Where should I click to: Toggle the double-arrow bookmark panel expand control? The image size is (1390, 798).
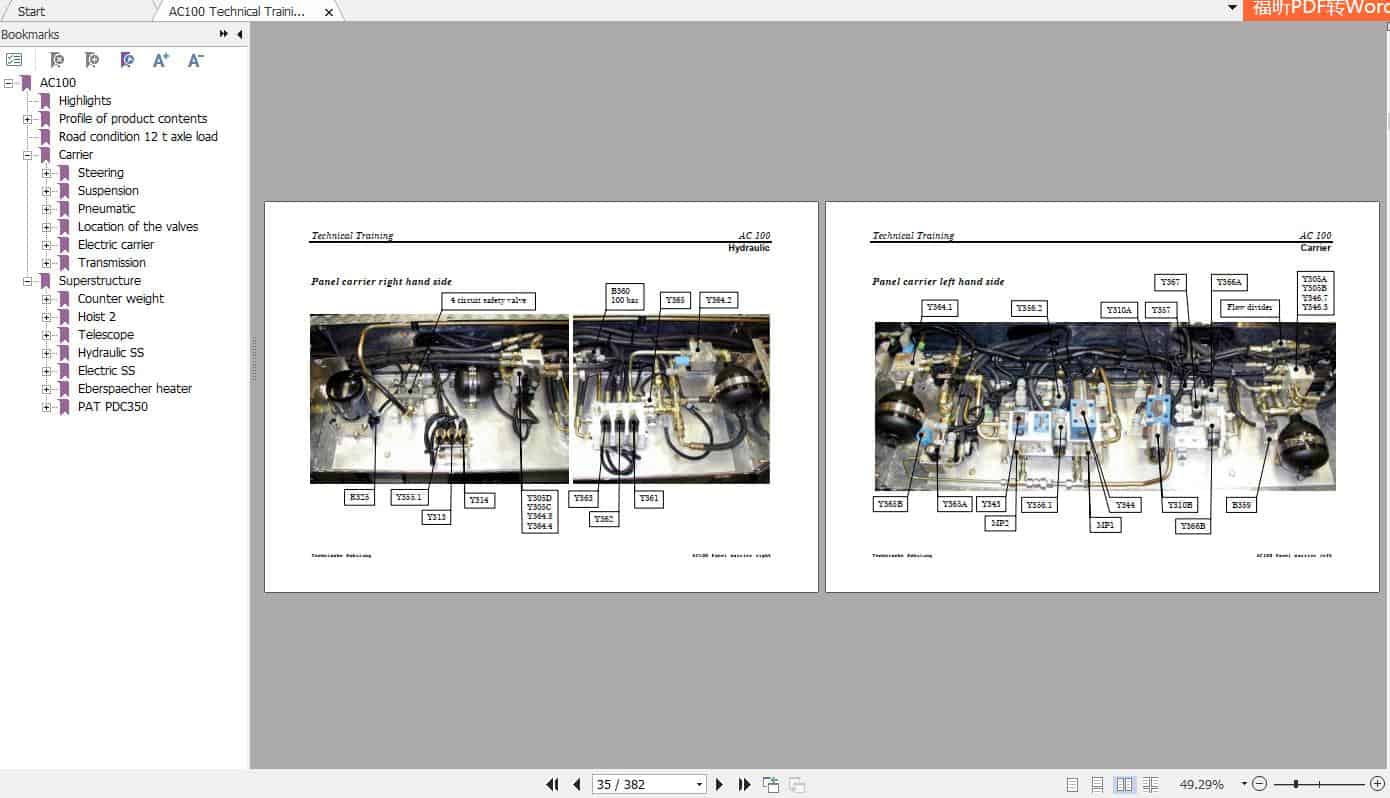[222, 34]
